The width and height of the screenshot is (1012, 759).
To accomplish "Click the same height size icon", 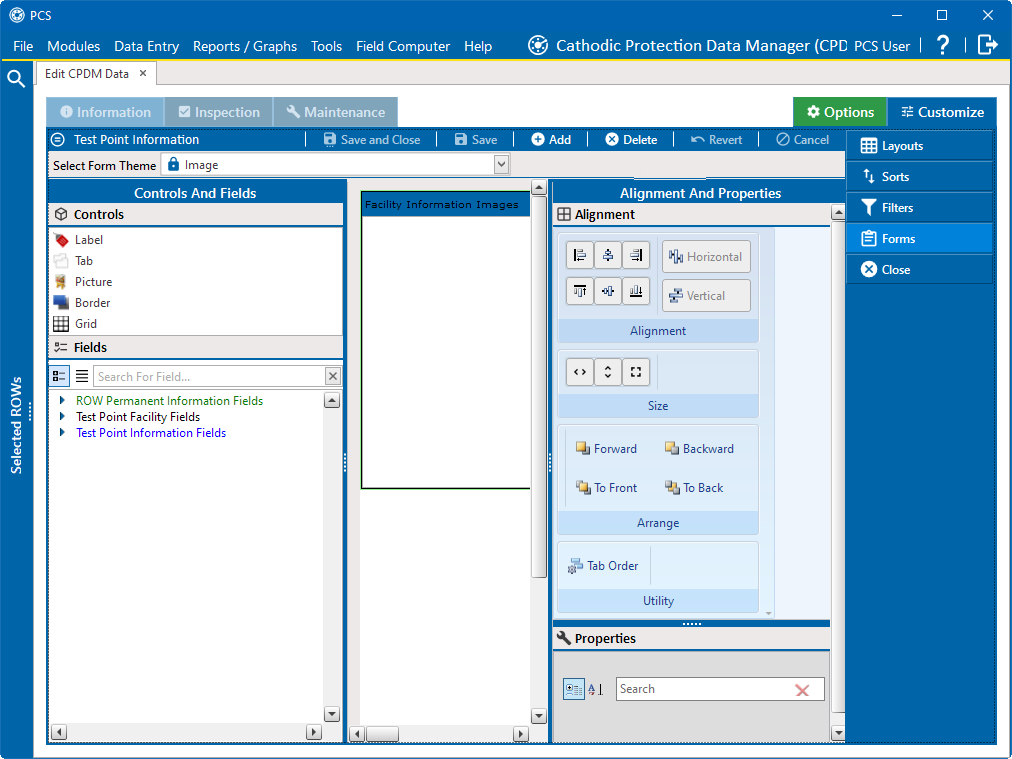I will pos(608,373).
